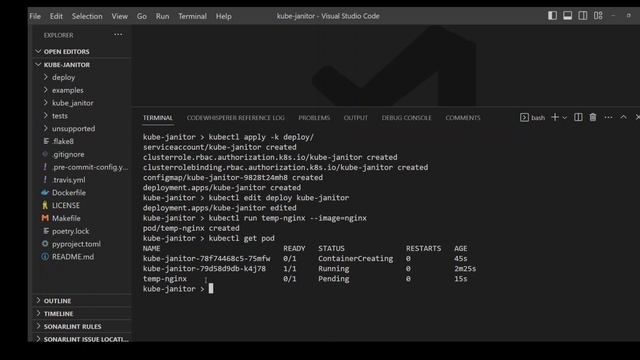This screenshot has height=360, width=640.
Task: Kill terminal with trash icon
Action: 593,118
